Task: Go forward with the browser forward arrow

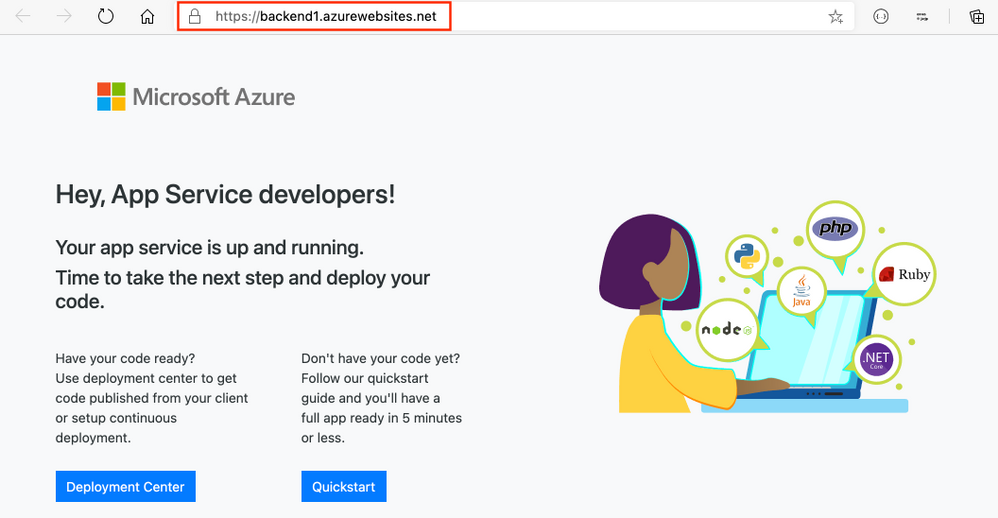Action: click(64, 17)
